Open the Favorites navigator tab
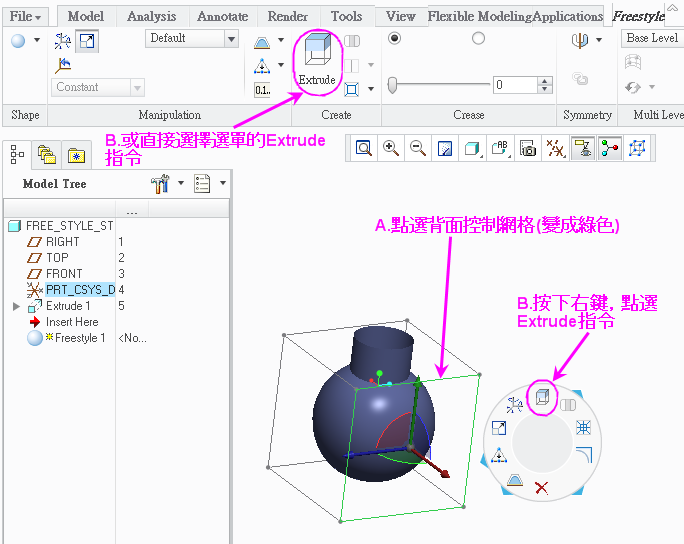Screen dimensions: 684x544 click(76, 155)
